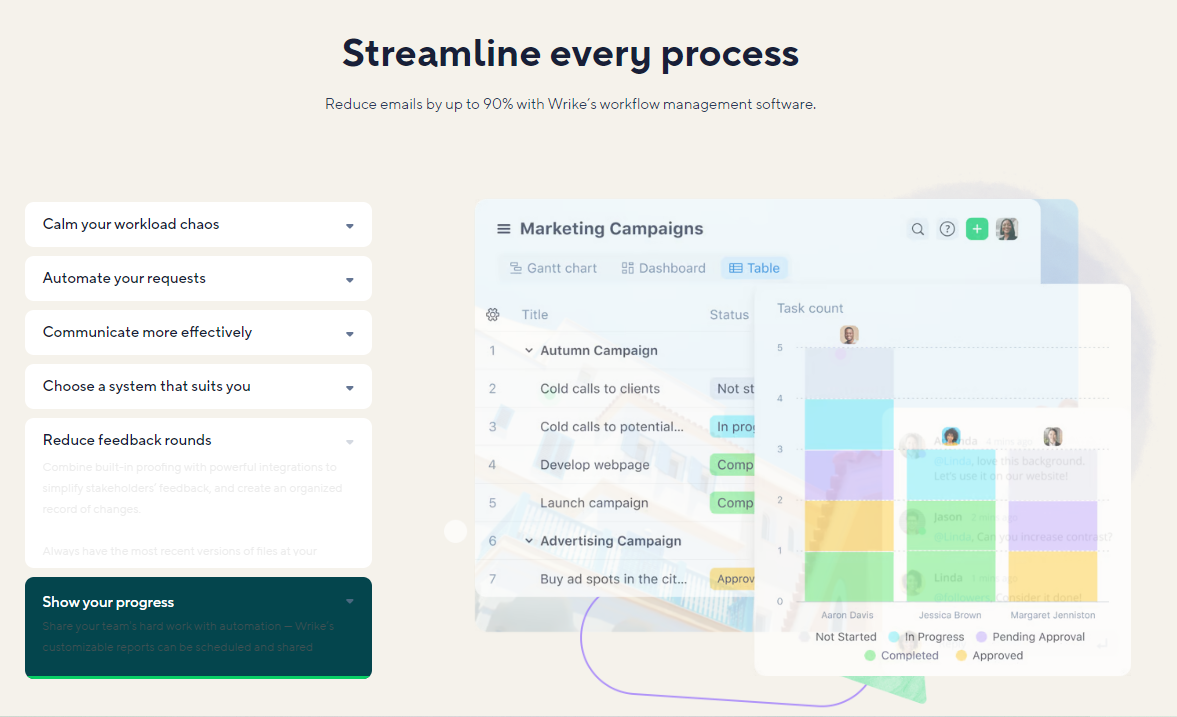The width and height of the screenshot is (1177, 717).
Task: Click the Status column header
Action: (729, 315)
